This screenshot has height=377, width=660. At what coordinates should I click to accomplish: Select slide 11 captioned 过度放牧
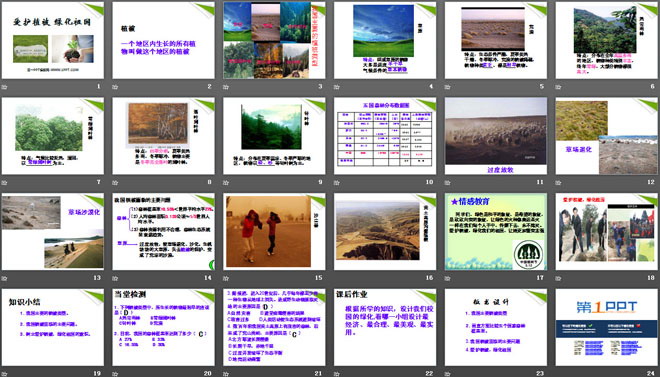(496, 136)
